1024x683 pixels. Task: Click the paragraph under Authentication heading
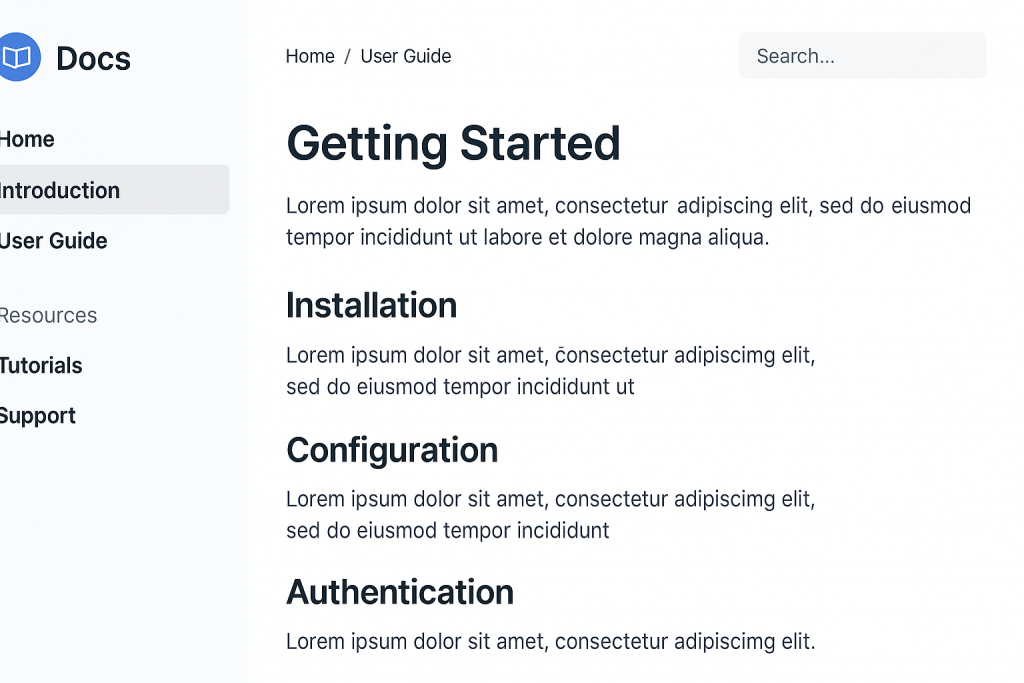[550, 641]
